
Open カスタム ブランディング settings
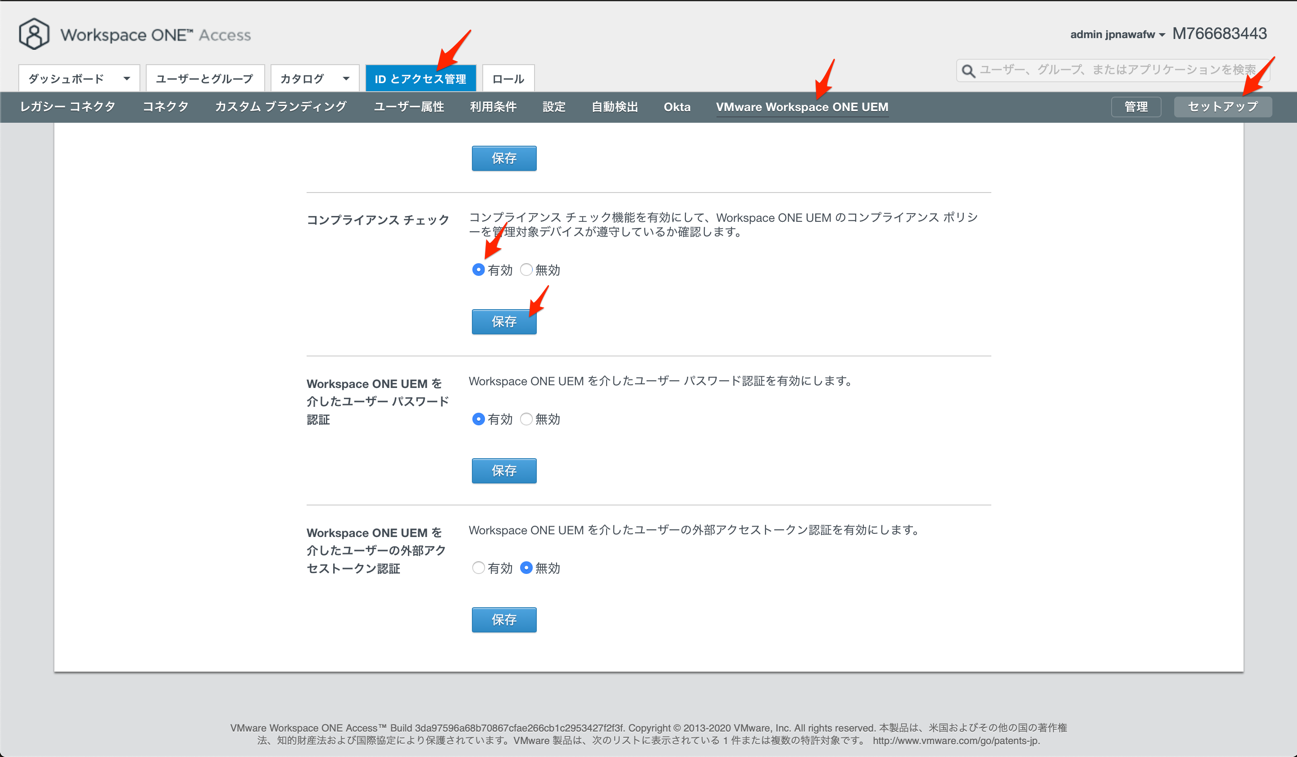click(281, 107)
